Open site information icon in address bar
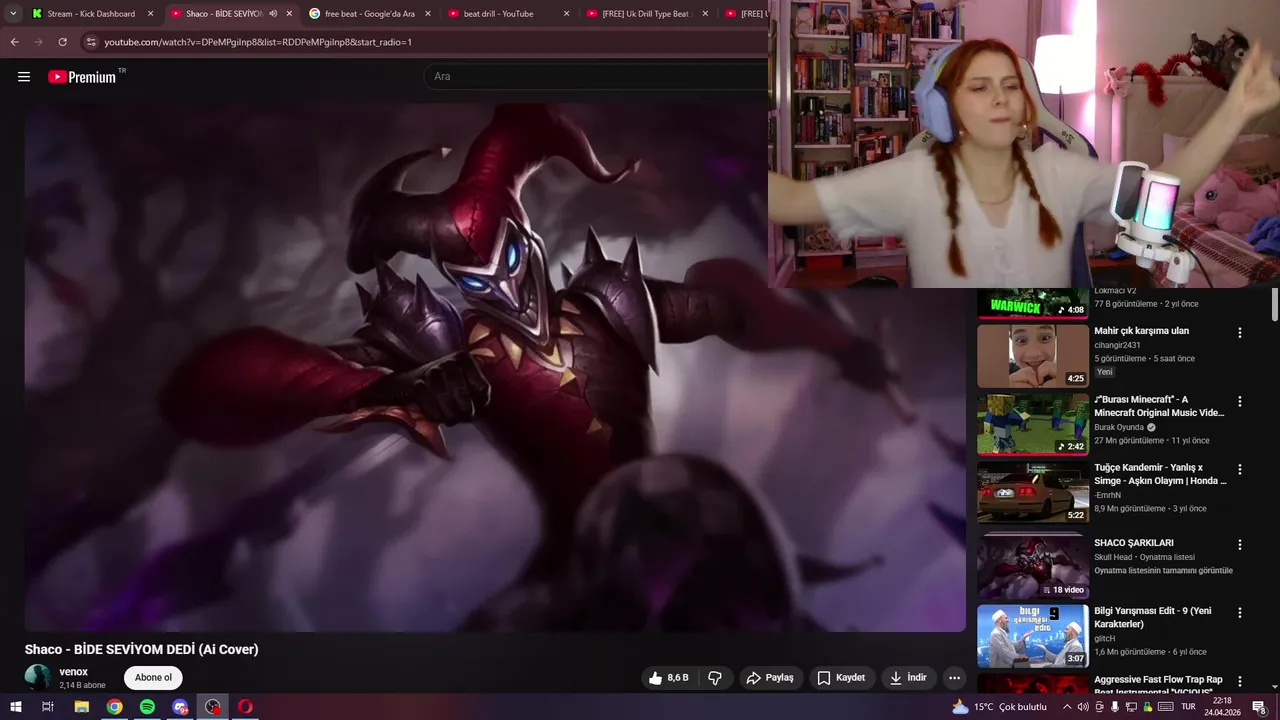 point(91,42)
